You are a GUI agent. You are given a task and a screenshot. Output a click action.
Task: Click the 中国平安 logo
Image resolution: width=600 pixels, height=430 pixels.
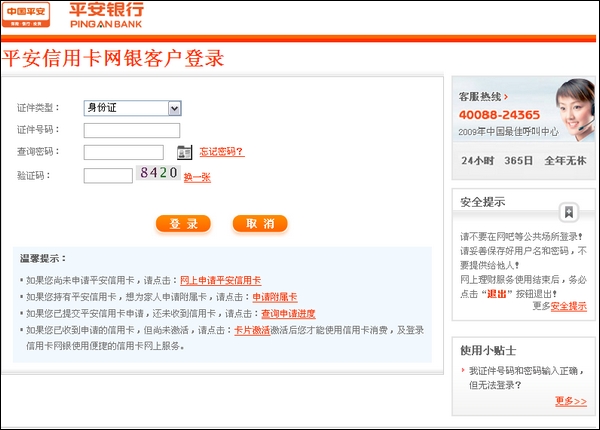26,15
